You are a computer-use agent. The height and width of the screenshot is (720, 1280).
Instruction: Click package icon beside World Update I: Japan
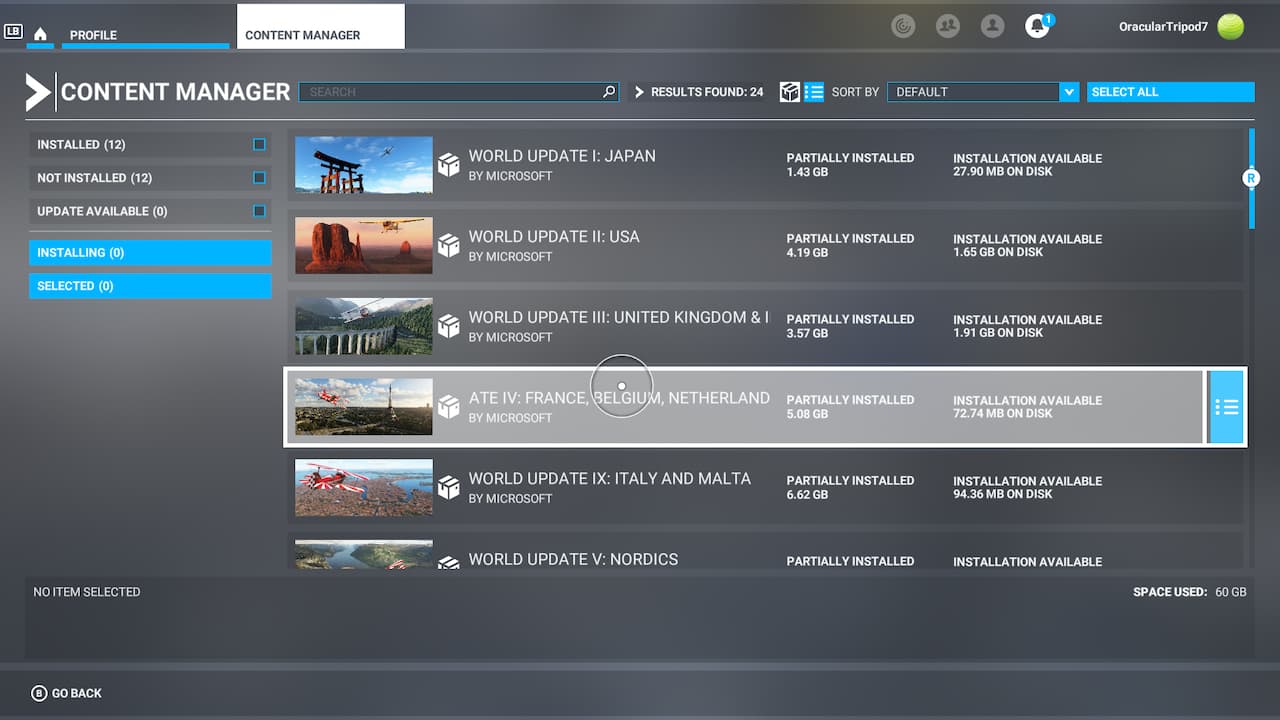coord(449,165)
